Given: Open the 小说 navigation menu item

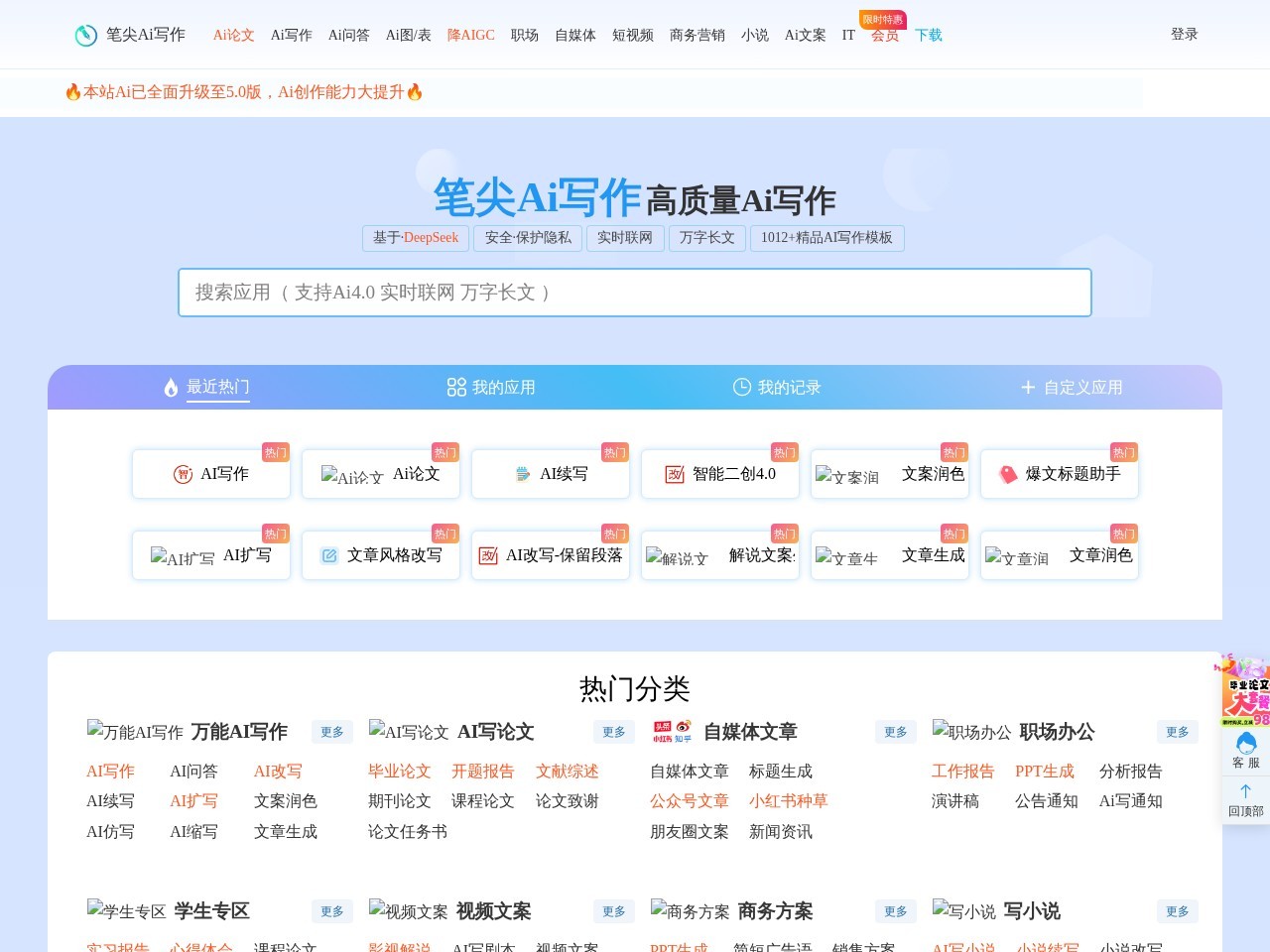Looking at the screenshot, I should click(x=755, y=35).
